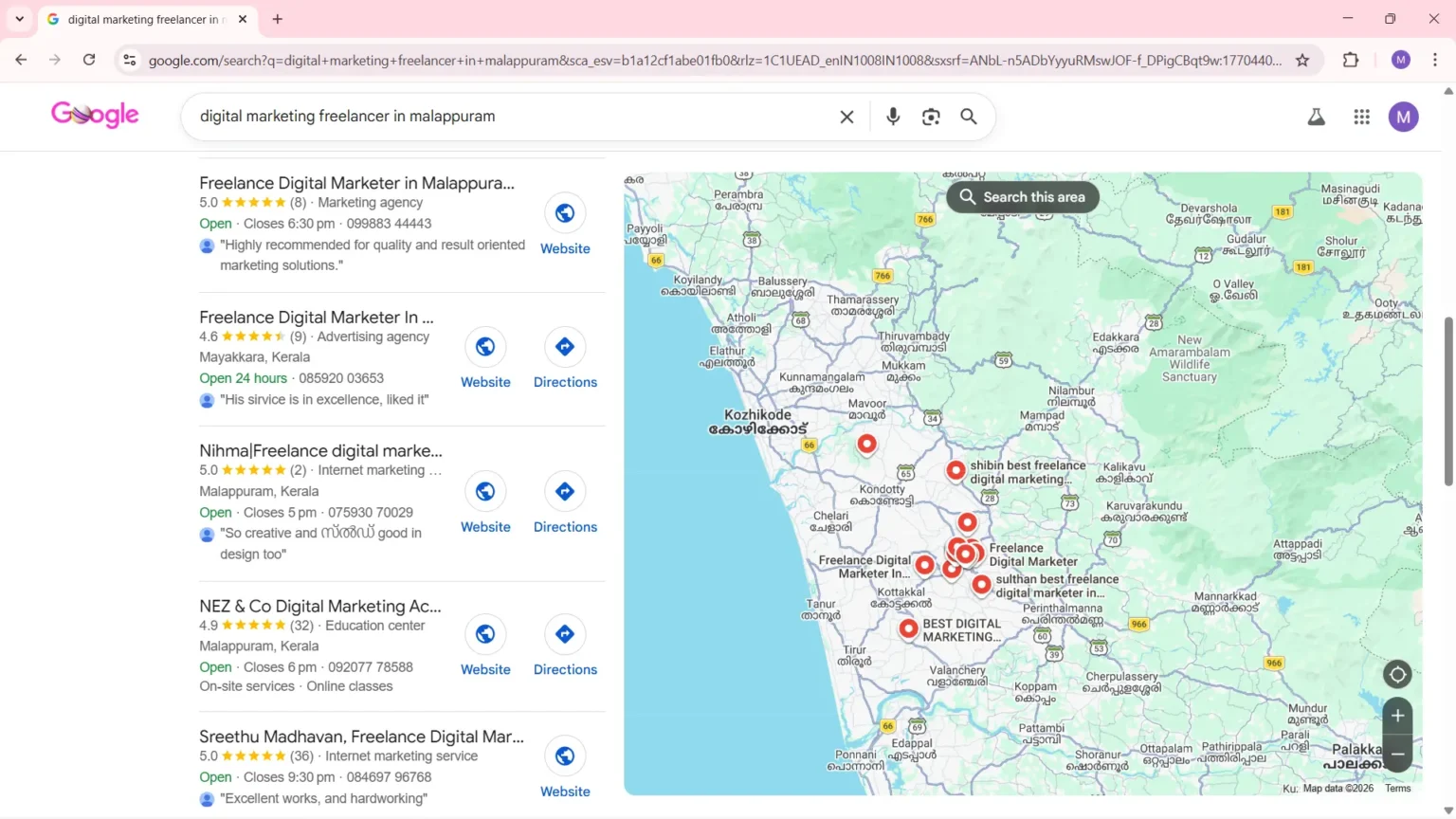Click the my location icon on the map

(1397, 674)
